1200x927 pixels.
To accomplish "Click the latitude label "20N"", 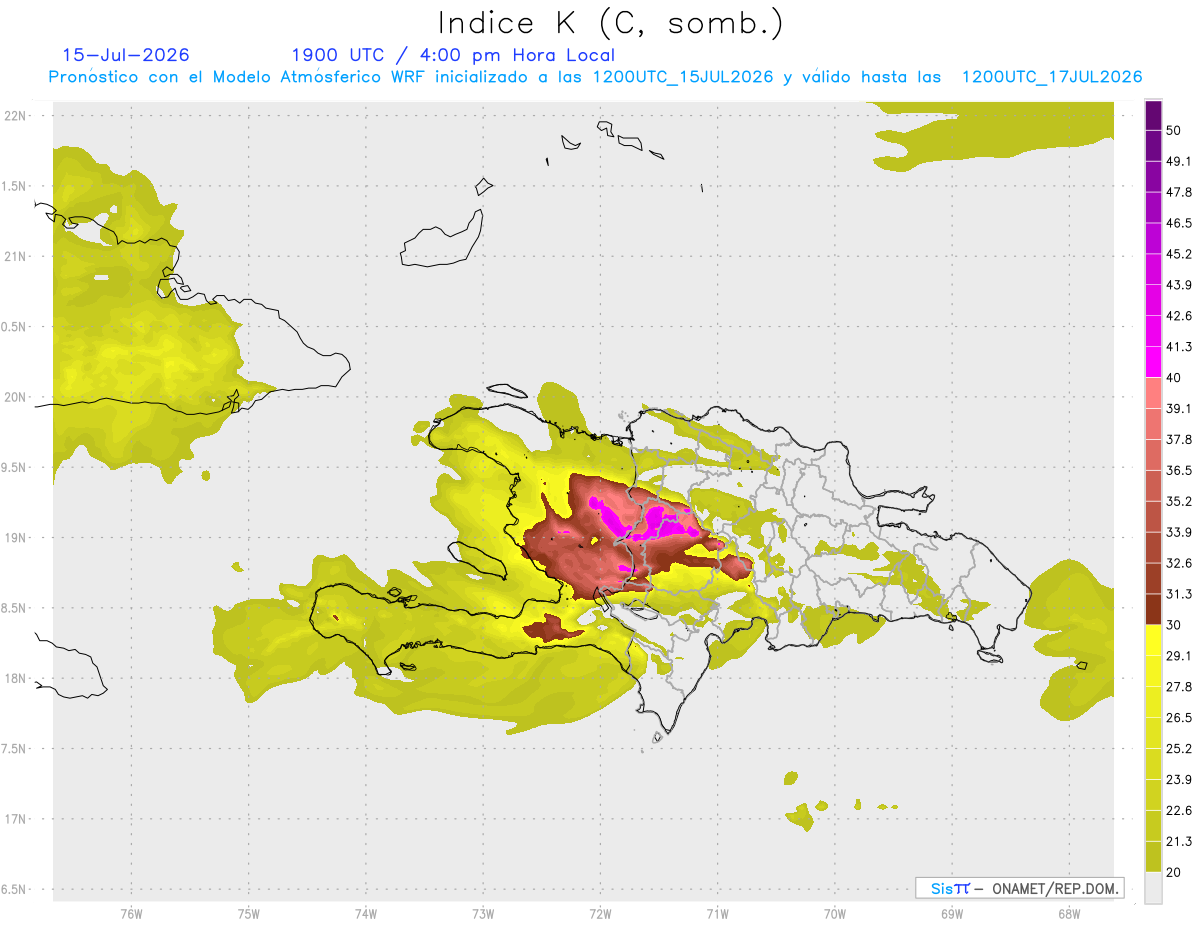I will click(x=15, y=397).
